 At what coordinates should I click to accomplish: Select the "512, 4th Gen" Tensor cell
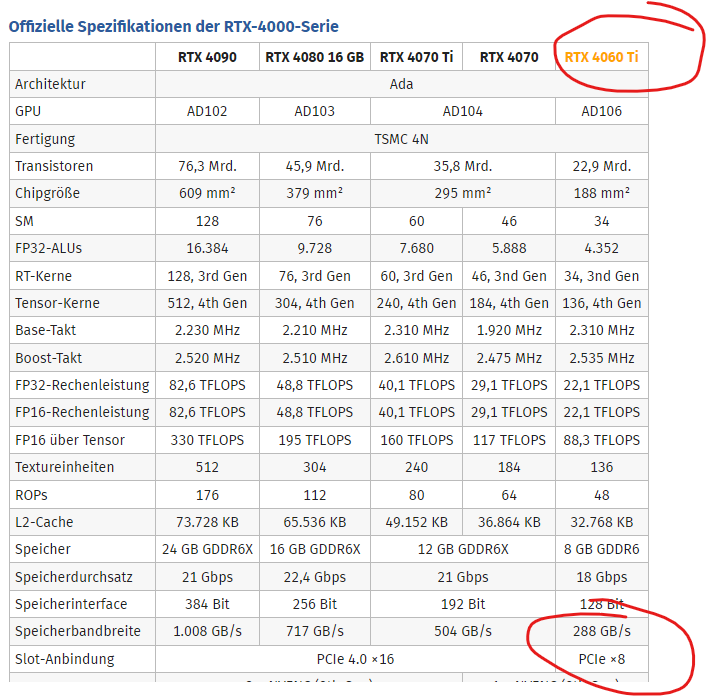click(x=207, y=303)
